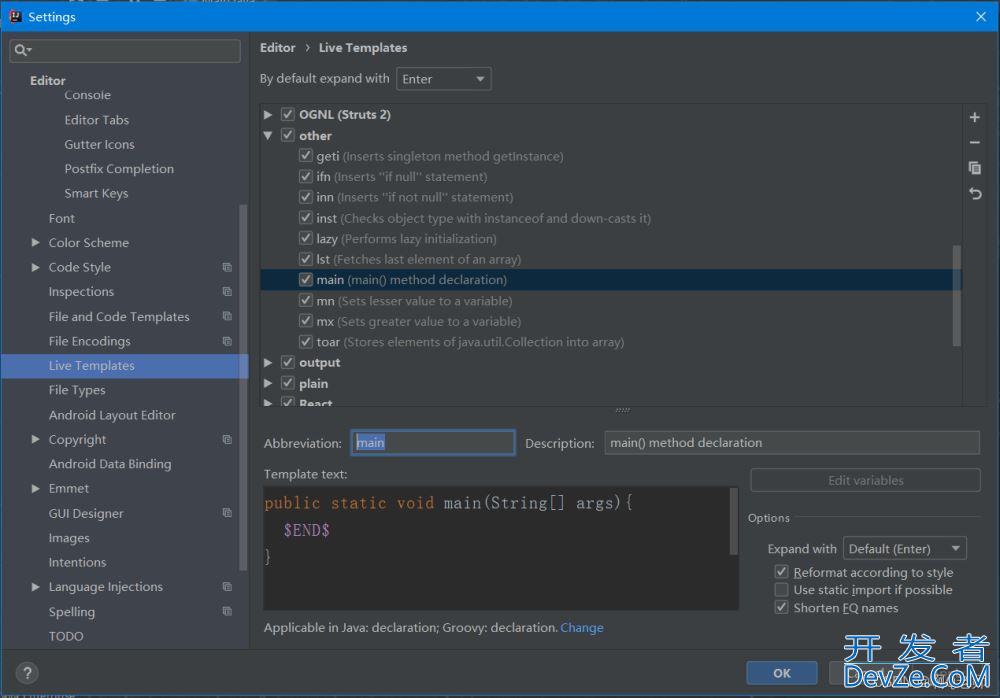Viewport: 1000px width, 698px height.
Task: Click project-level icon beside Code Style
Action: pos(227,267)
